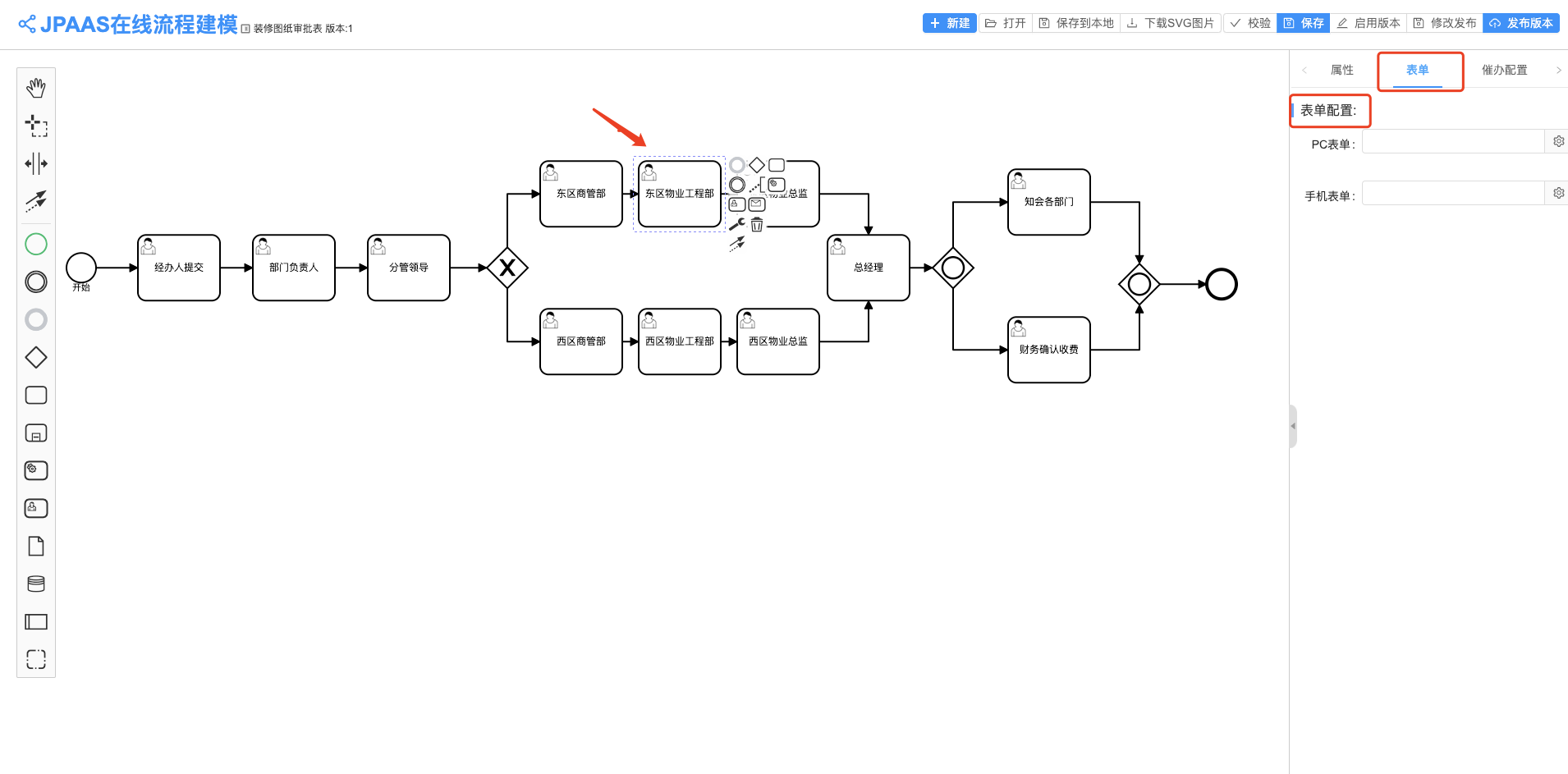The image size is (1568, 774).
Task: Select the 部门负责人 task node
Action: coord(294,268)
